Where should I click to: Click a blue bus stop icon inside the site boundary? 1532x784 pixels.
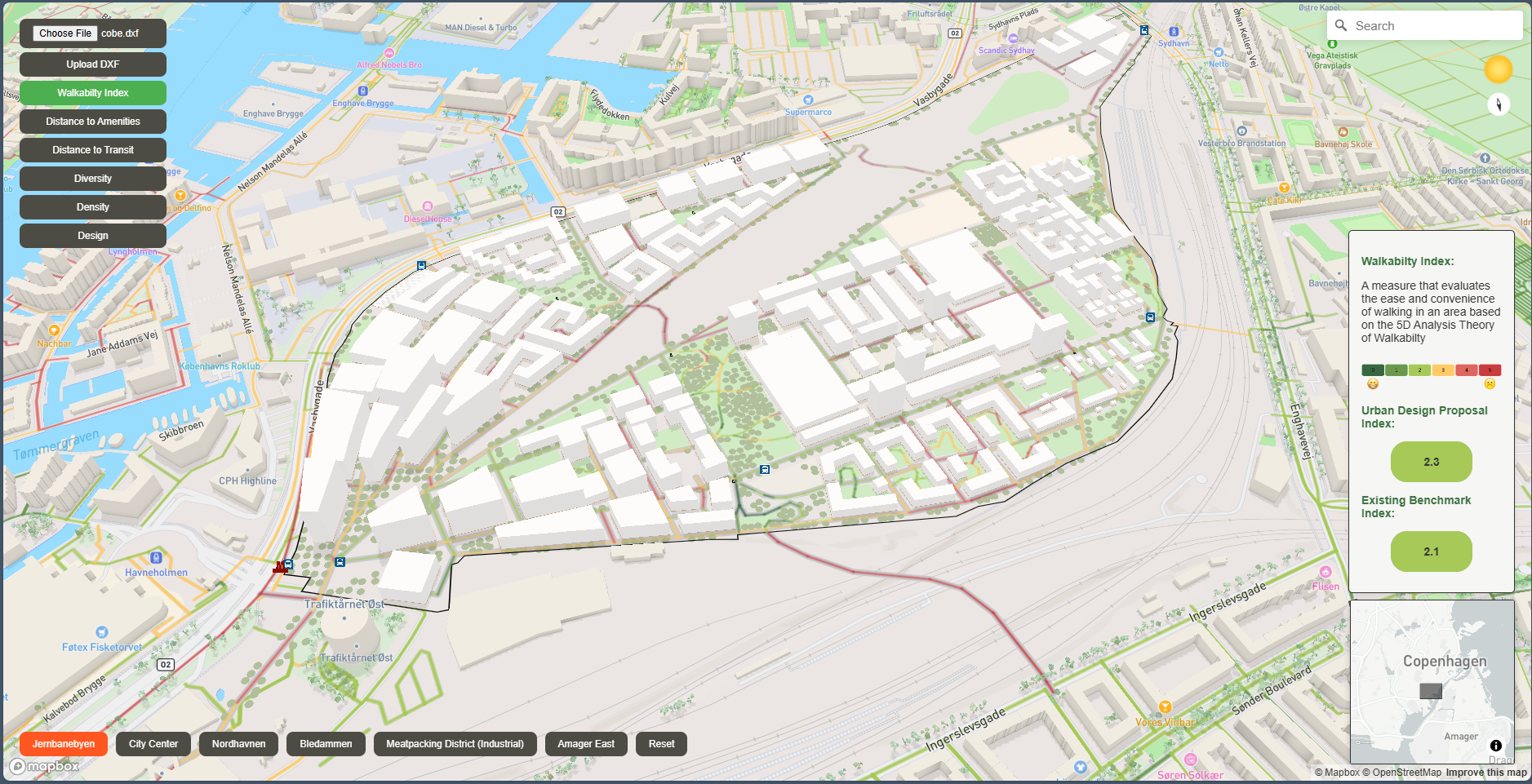pyautogui.click(x=764, y=469)
